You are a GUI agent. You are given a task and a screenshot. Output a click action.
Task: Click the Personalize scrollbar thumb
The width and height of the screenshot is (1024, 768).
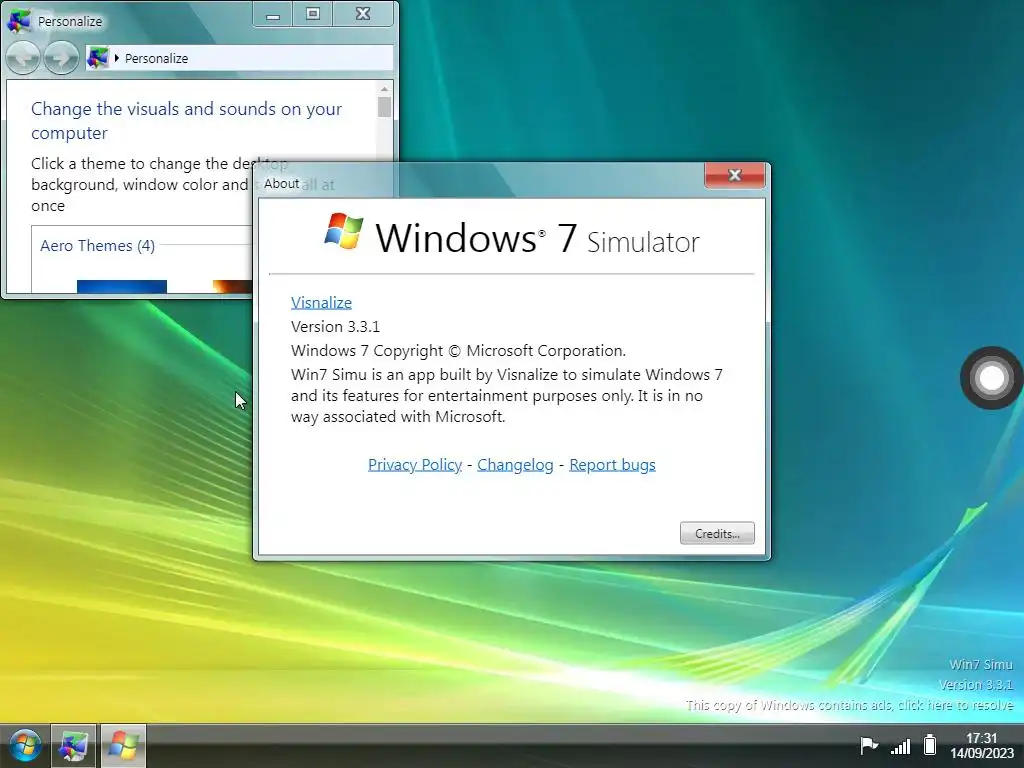[x=384, y=107]
